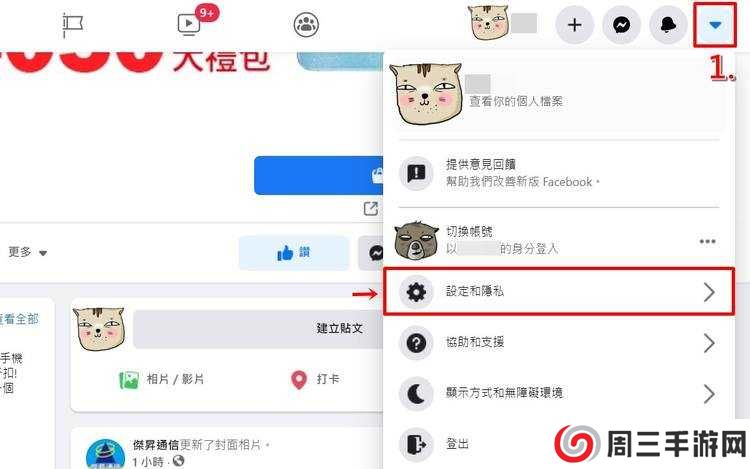Open the Pages flag icon
This screenshot has width=750, height=469.
[x=73, y=25]
